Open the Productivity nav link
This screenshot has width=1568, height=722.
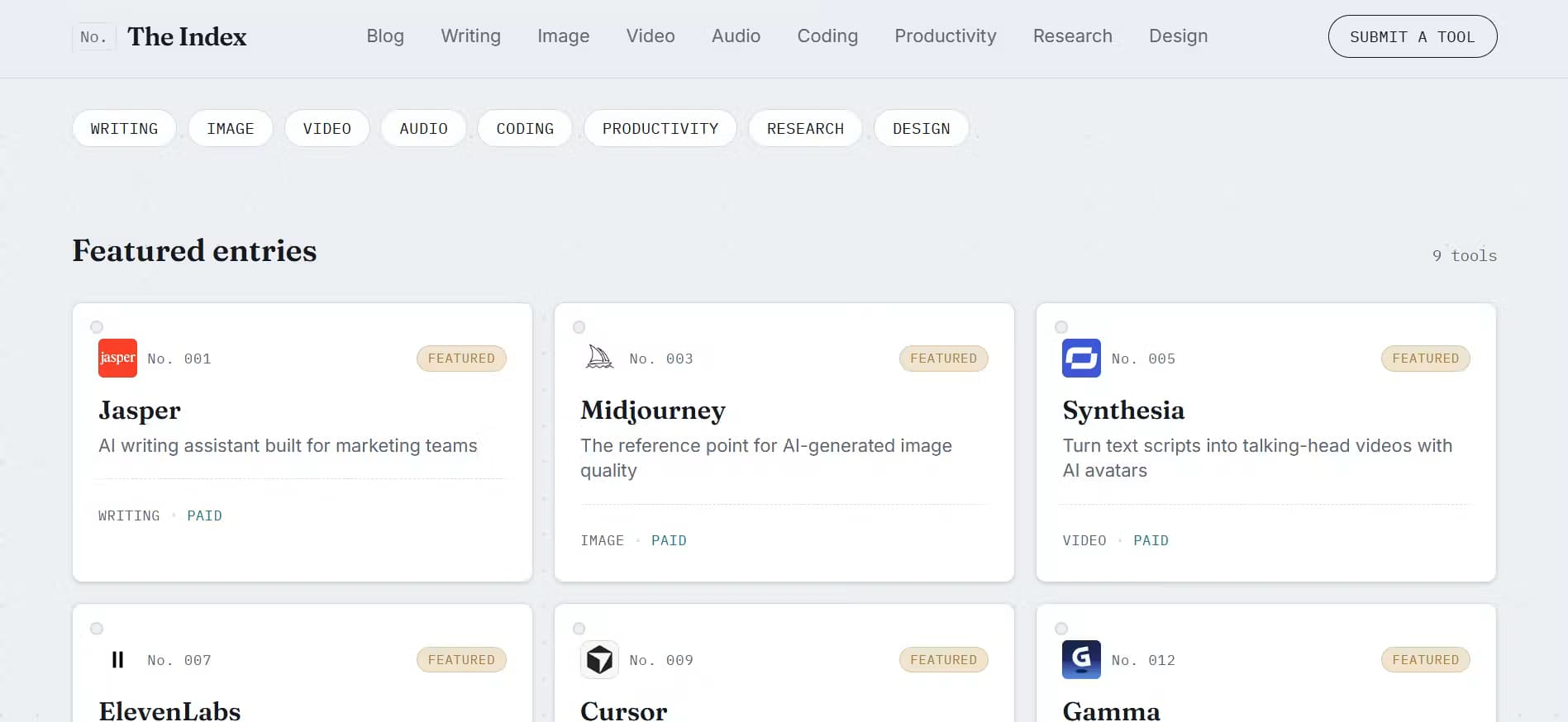tap(946, 36)
